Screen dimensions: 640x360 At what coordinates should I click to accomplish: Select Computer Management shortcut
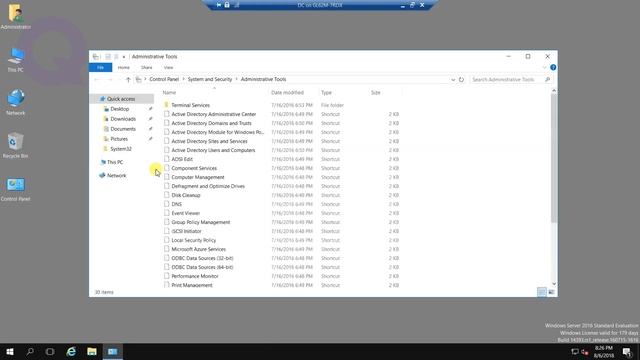[198, 177]
